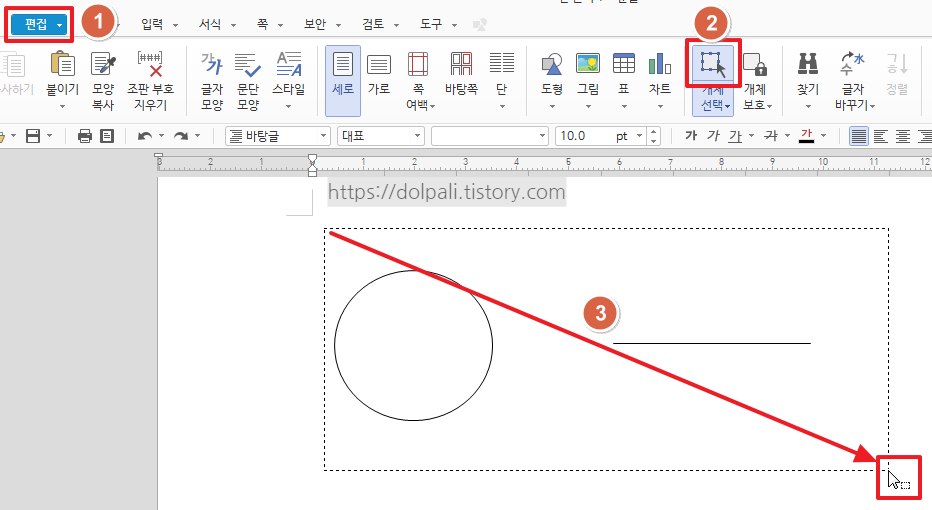This screenshot has height=510, width=932.
Task: Expand the save icon dropdown arrow
Action: 49,136
